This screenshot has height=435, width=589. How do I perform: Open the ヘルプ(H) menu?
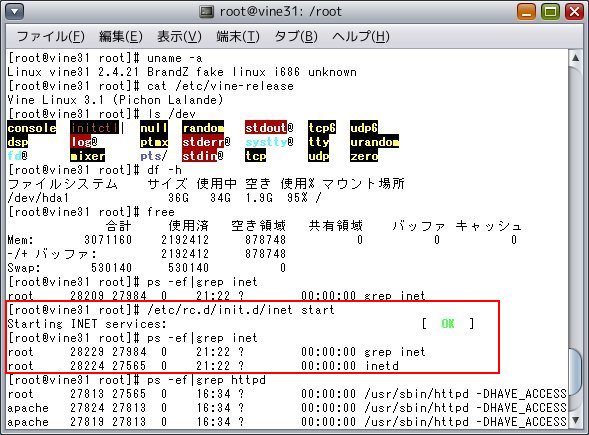[x=361, y=36]
